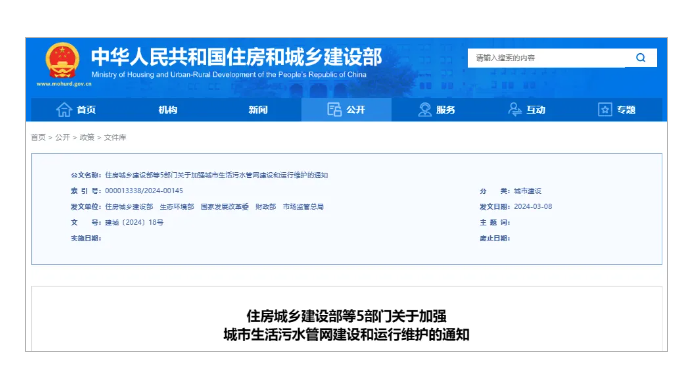Click the star icon beside 专题
The image size is (686, 392).
(605, 109)
